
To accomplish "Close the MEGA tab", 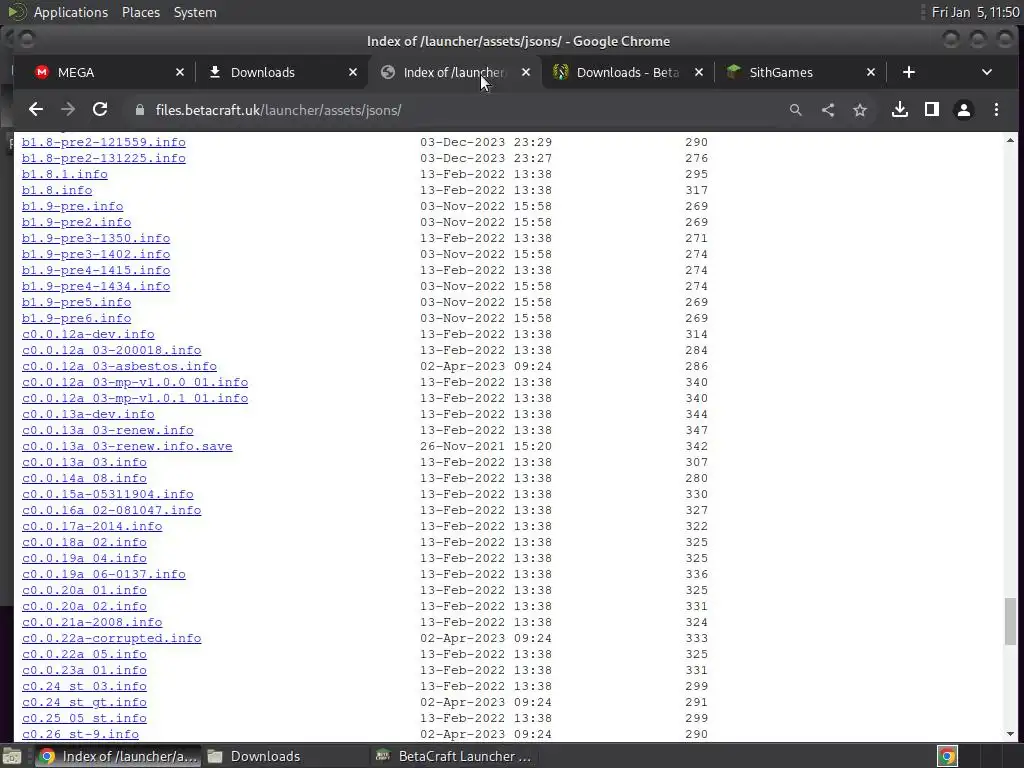I will click(180, 72).
